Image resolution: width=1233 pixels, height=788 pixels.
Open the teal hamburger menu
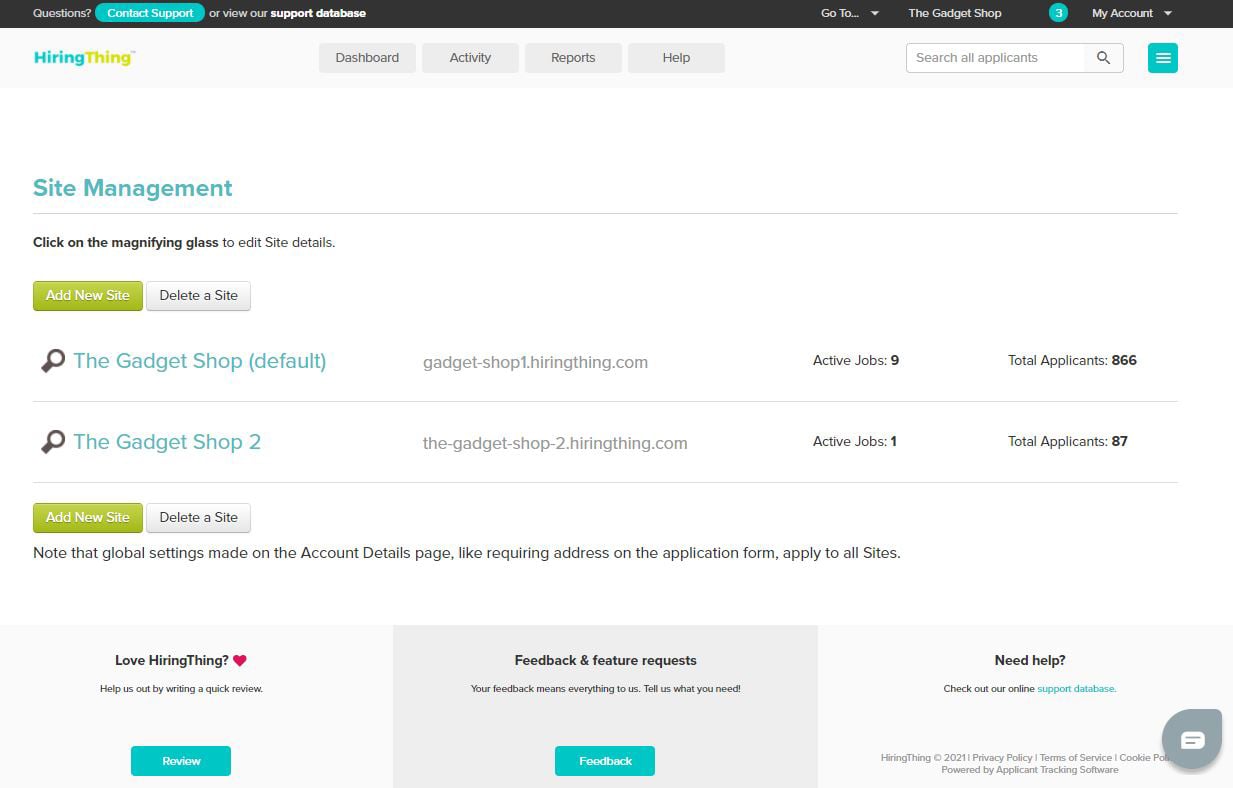[1162, 58]
